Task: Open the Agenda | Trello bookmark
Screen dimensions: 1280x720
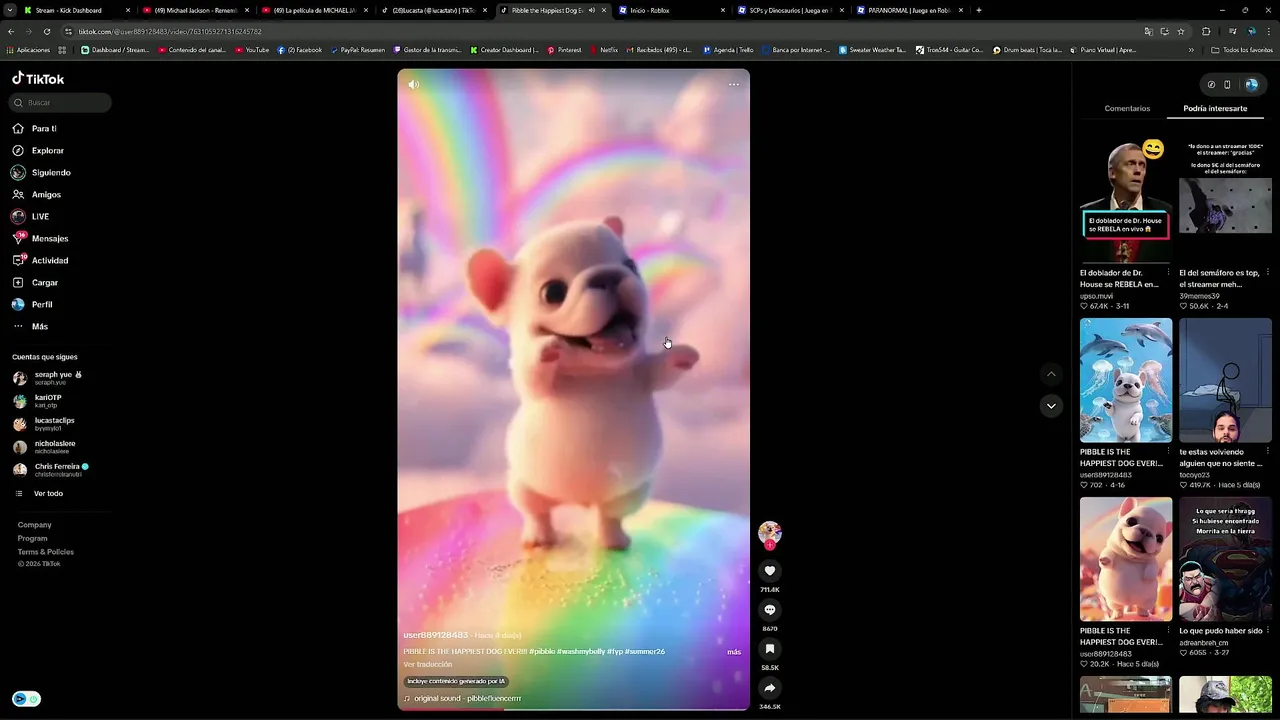Action: (x=728, y=50)
